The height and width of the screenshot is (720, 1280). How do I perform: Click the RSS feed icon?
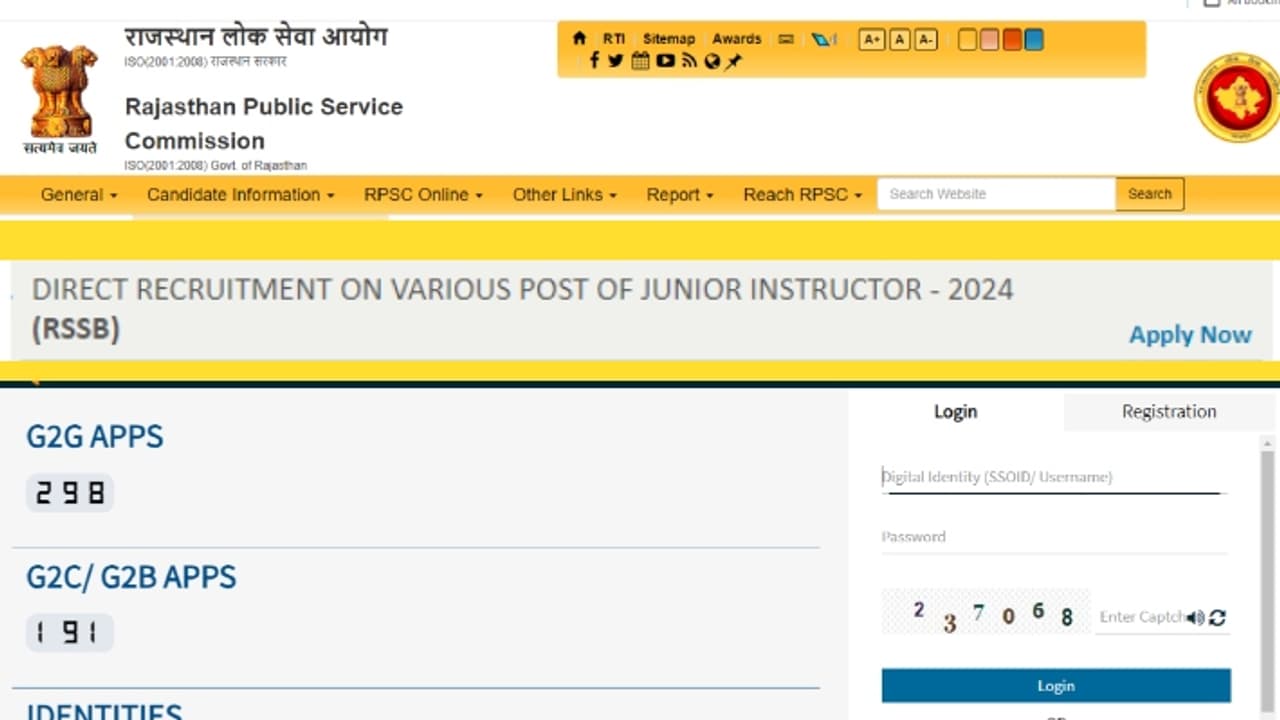[x=689, y=61]
